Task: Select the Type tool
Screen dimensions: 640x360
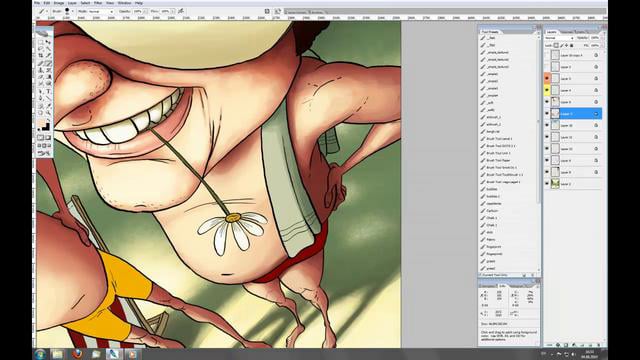Action: coord(49,91)
